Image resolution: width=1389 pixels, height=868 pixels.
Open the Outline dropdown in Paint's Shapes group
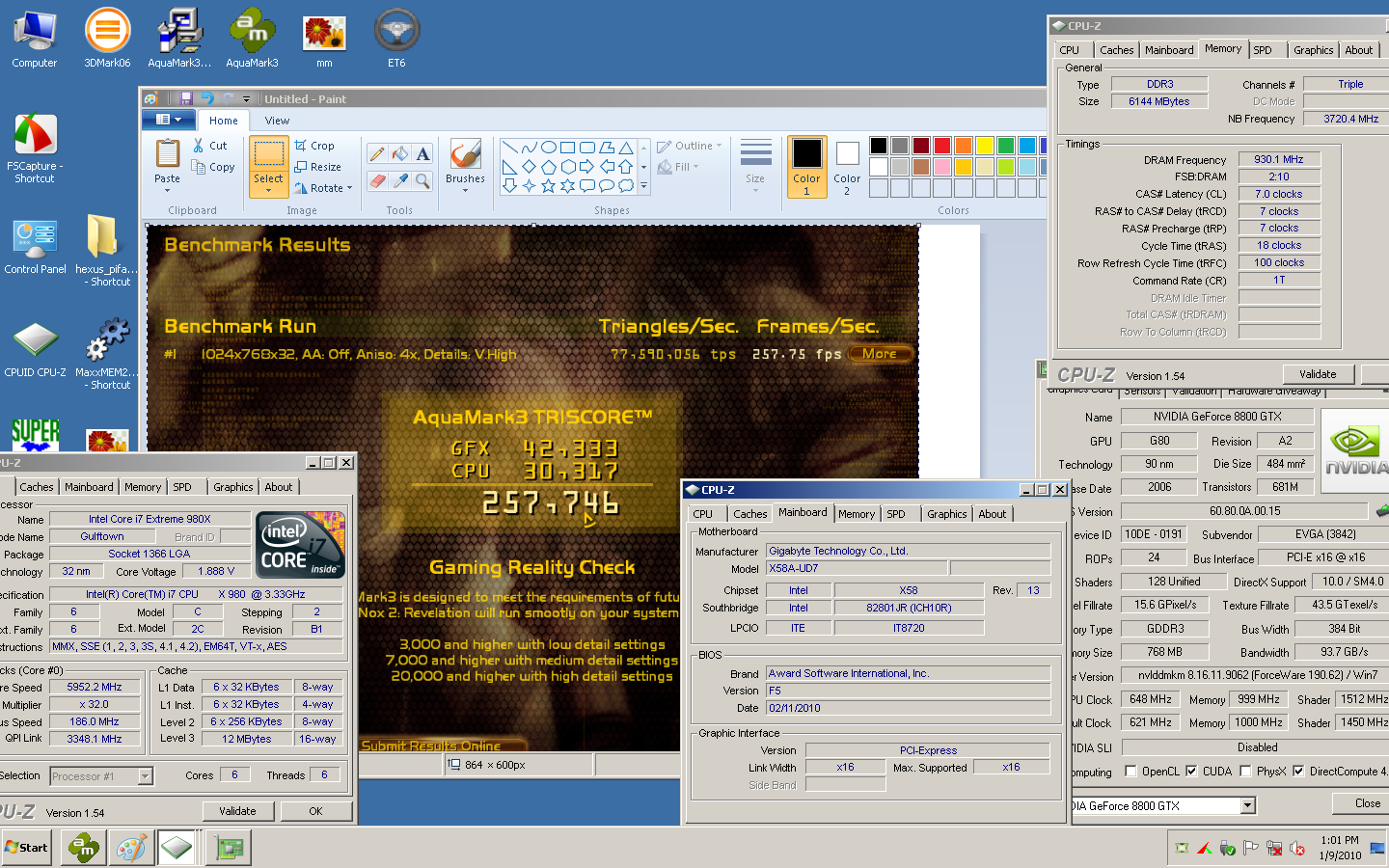pos(690,146)
